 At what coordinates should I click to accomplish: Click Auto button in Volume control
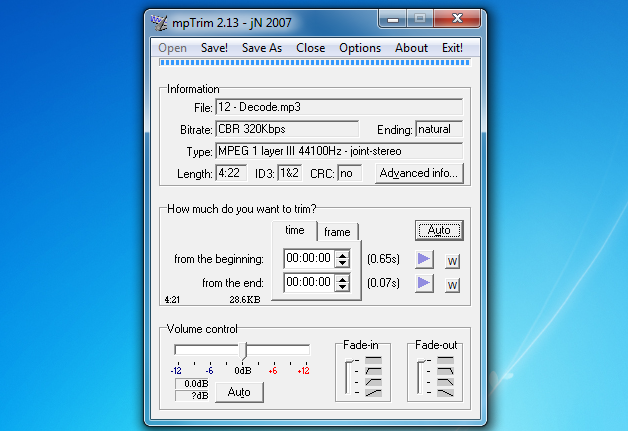tap(239, 392)
